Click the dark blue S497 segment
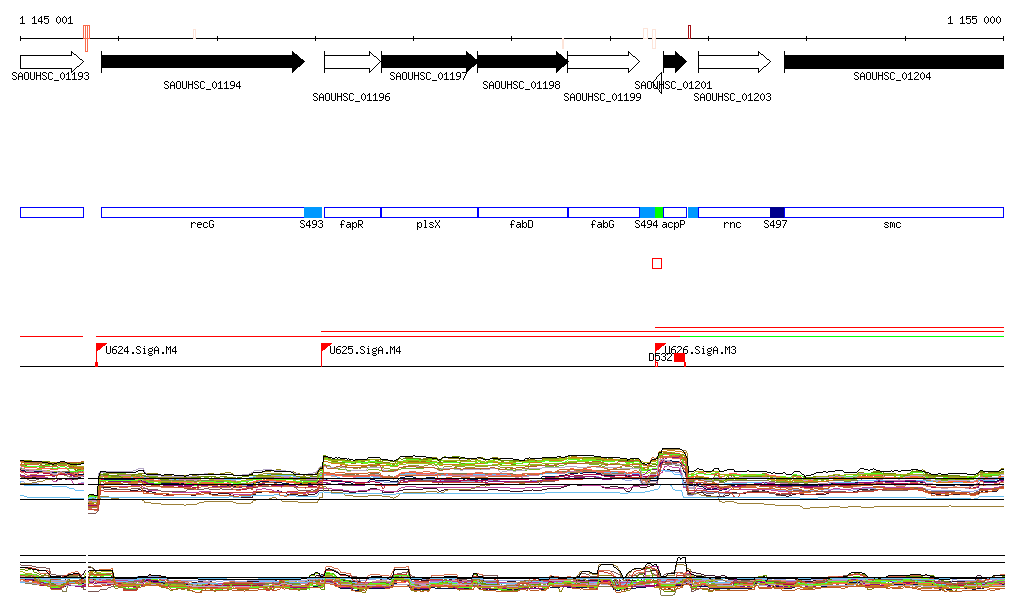The image size is (1024, 611). pyautogui.click(x=777, y=212)
